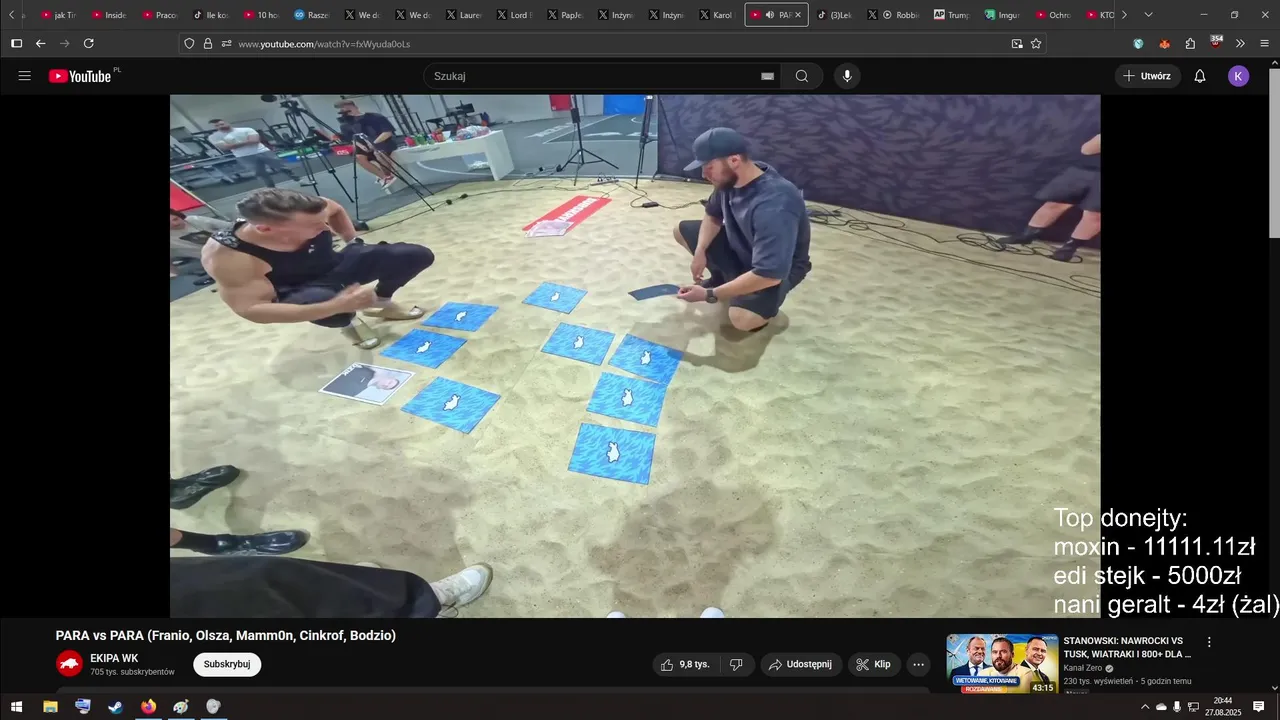Open the Stanowski recommended video thumbnail
The width and height of the screenshot is (1280, 720).
pyautogui.click(x=1002, y=664)
